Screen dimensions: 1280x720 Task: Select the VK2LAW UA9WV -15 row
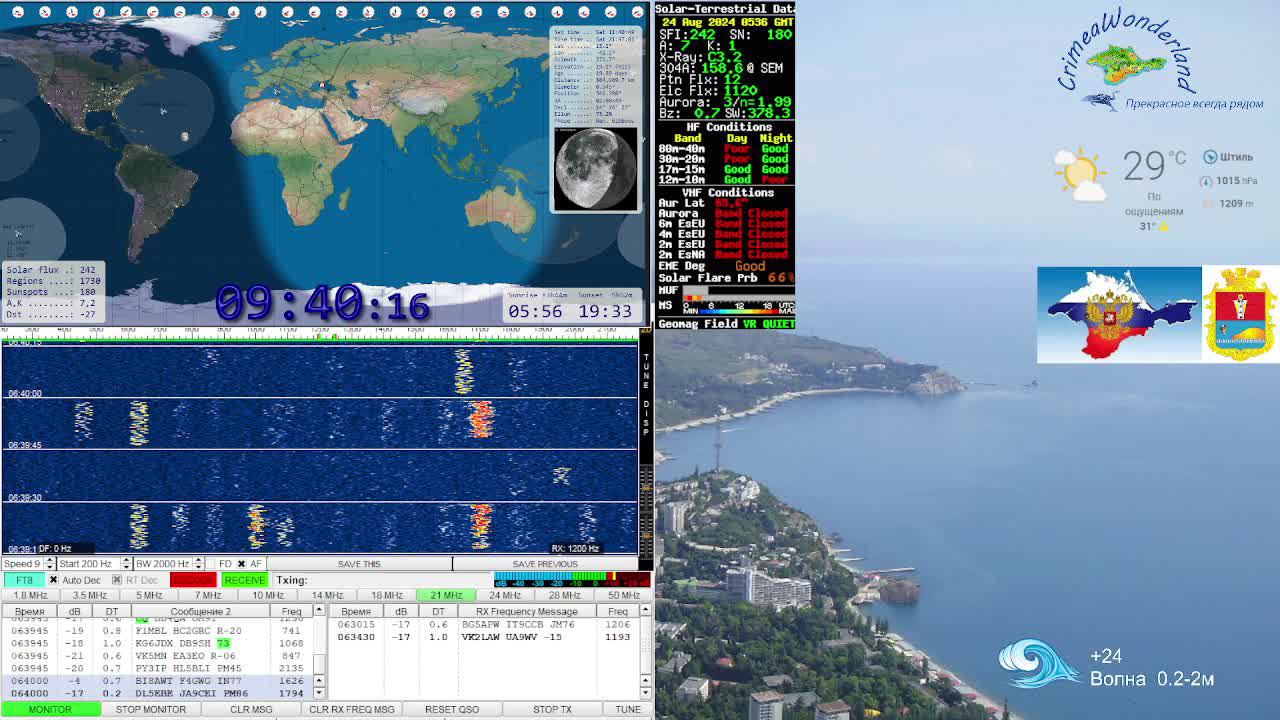(x=485, y=637)
